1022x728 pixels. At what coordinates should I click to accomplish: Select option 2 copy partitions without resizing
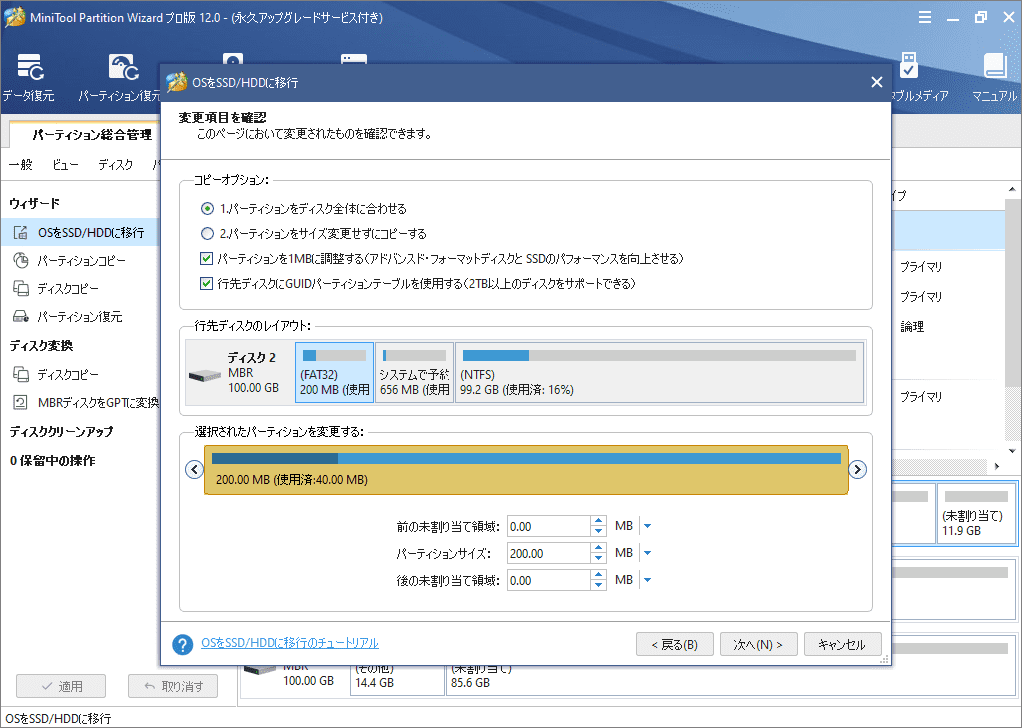207,233
